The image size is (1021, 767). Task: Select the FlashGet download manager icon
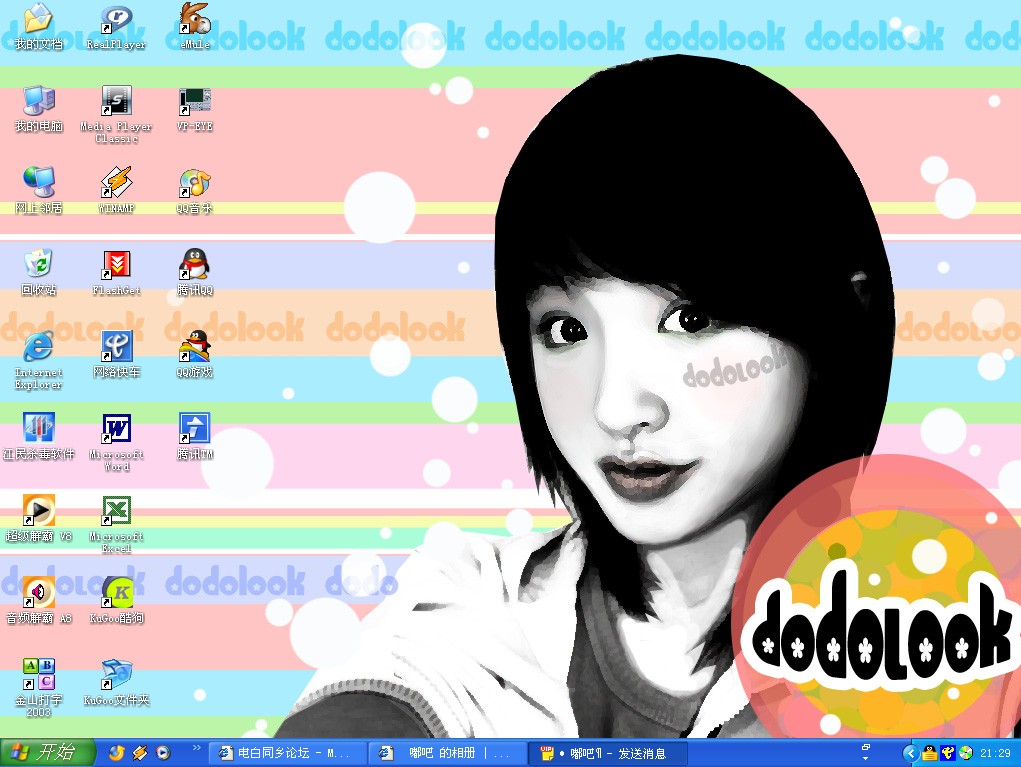pyautogui.click(x=116, y=265)
